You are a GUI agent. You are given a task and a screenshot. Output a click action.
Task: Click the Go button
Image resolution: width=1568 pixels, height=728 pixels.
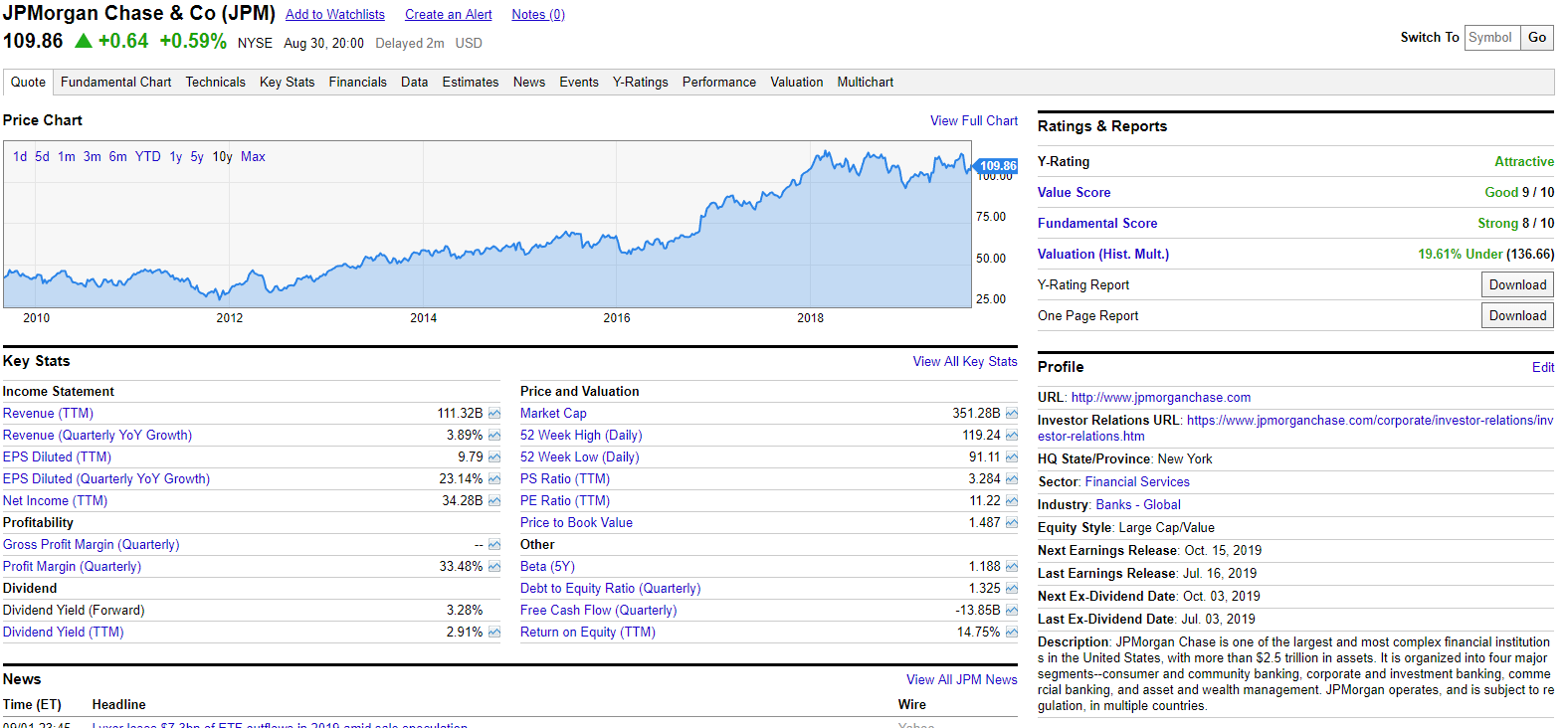(x=1537, y=38)
